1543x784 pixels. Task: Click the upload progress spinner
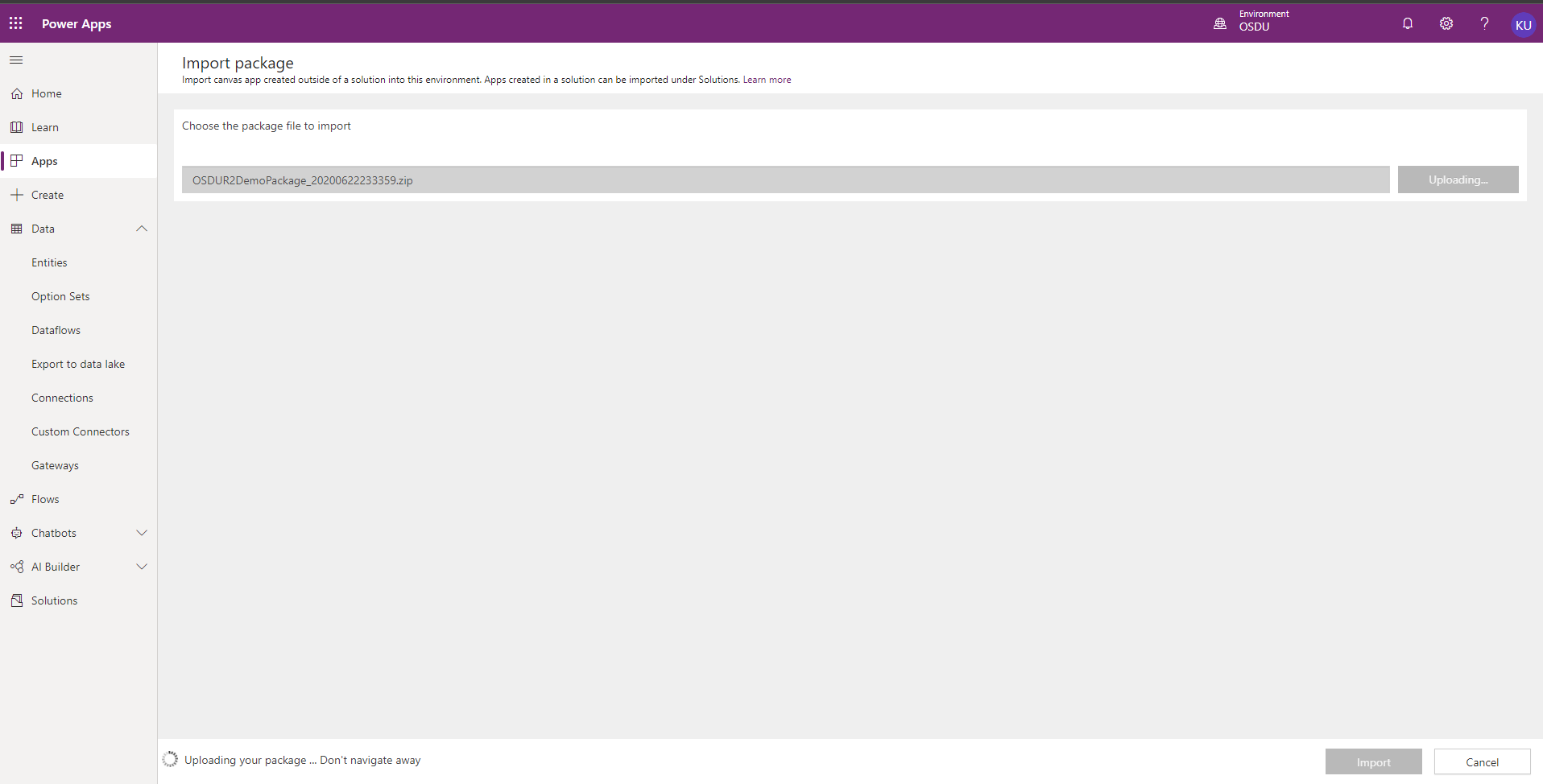pos(170,759)
